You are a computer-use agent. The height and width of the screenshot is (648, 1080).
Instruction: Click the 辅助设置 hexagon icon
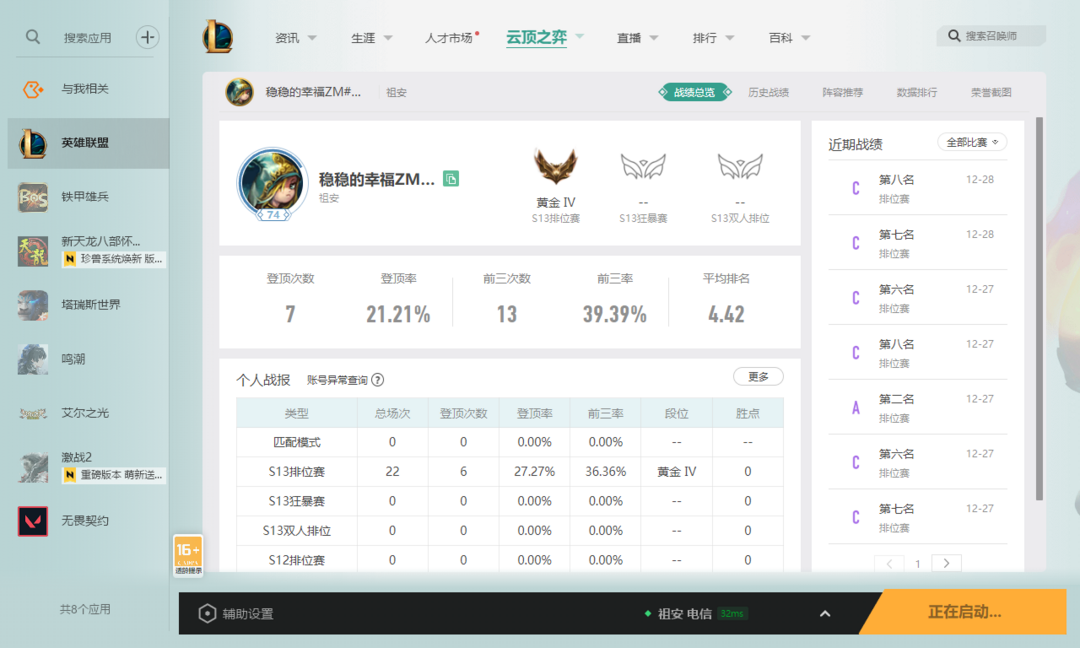pyautogui.click(x=207, y=613)
